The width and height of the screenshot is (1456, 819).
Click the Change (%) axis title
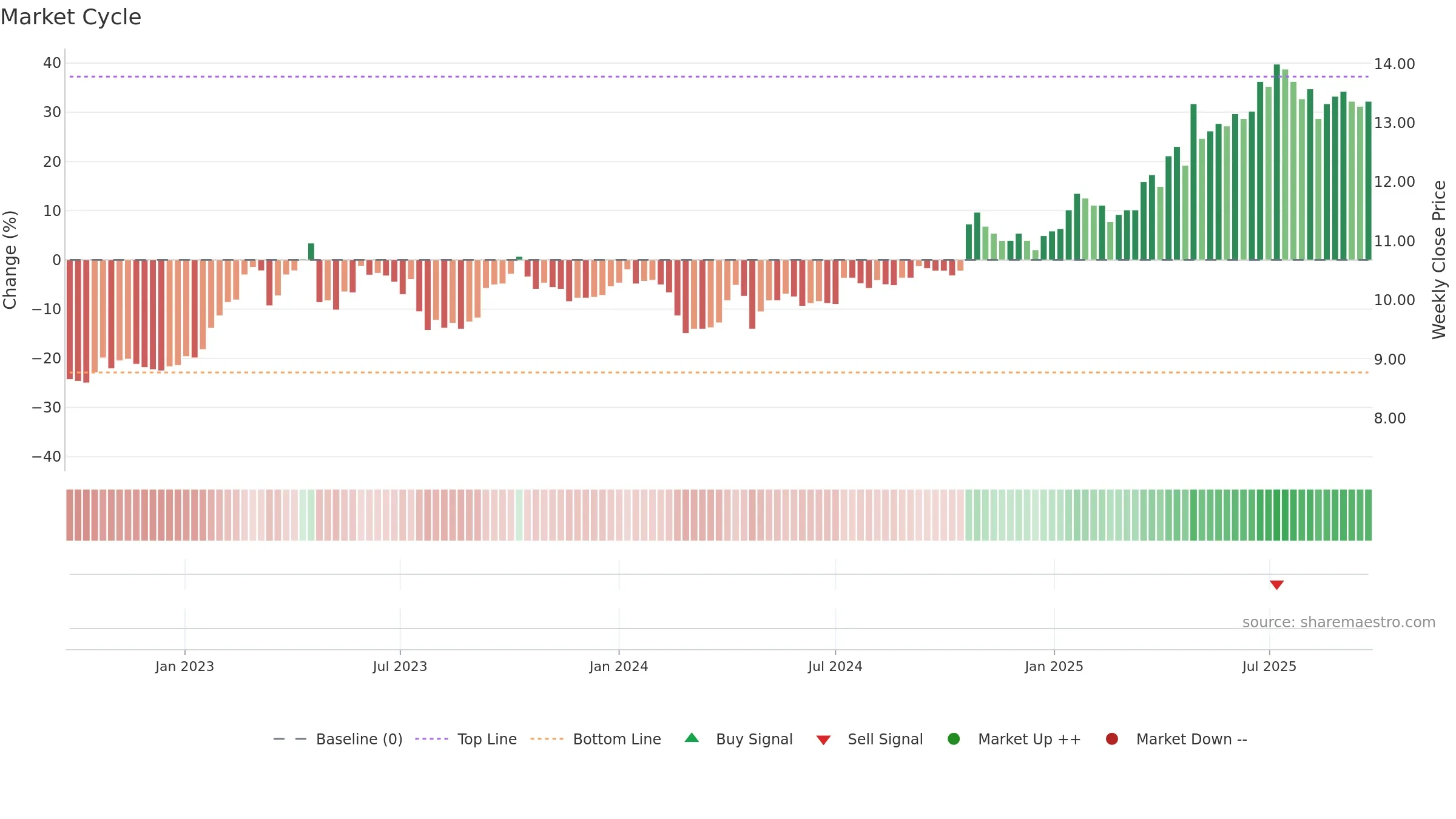click(10, 260)
